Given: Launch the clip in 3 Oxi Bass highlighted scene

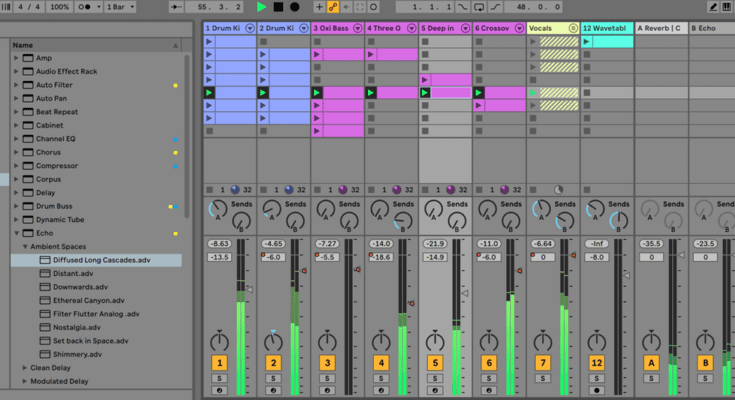Looking at the screenshot, I should click(x=318, y=92).
